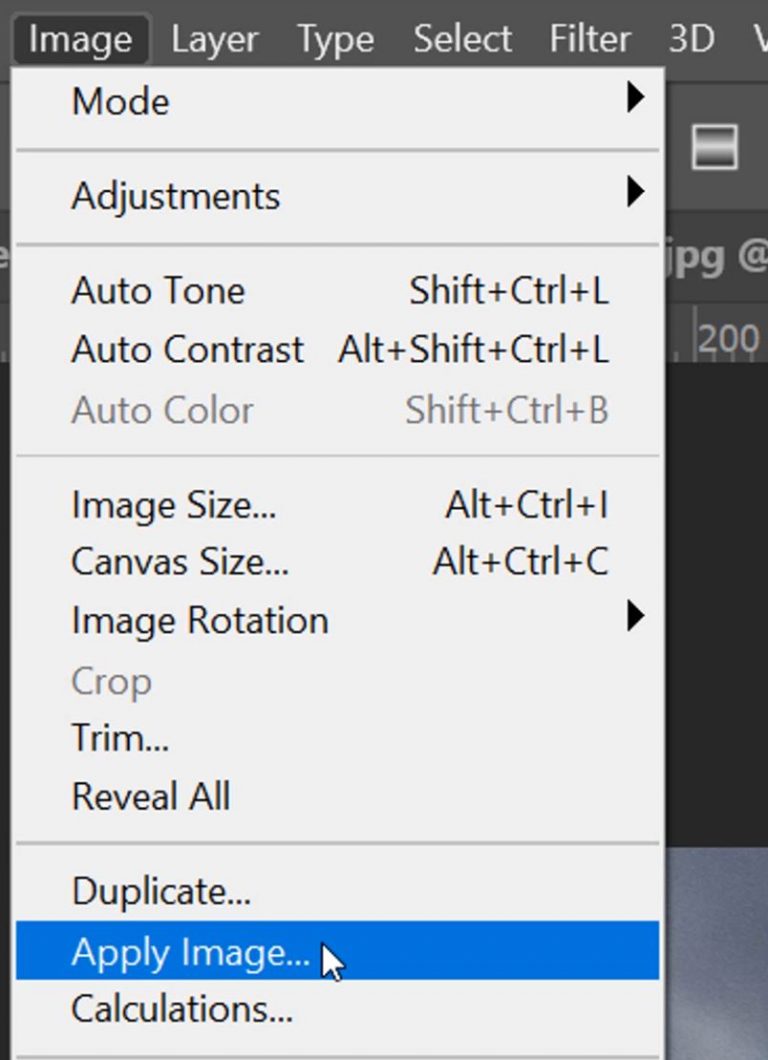
Task: Open the 3D menu
Action: point(689,38)
